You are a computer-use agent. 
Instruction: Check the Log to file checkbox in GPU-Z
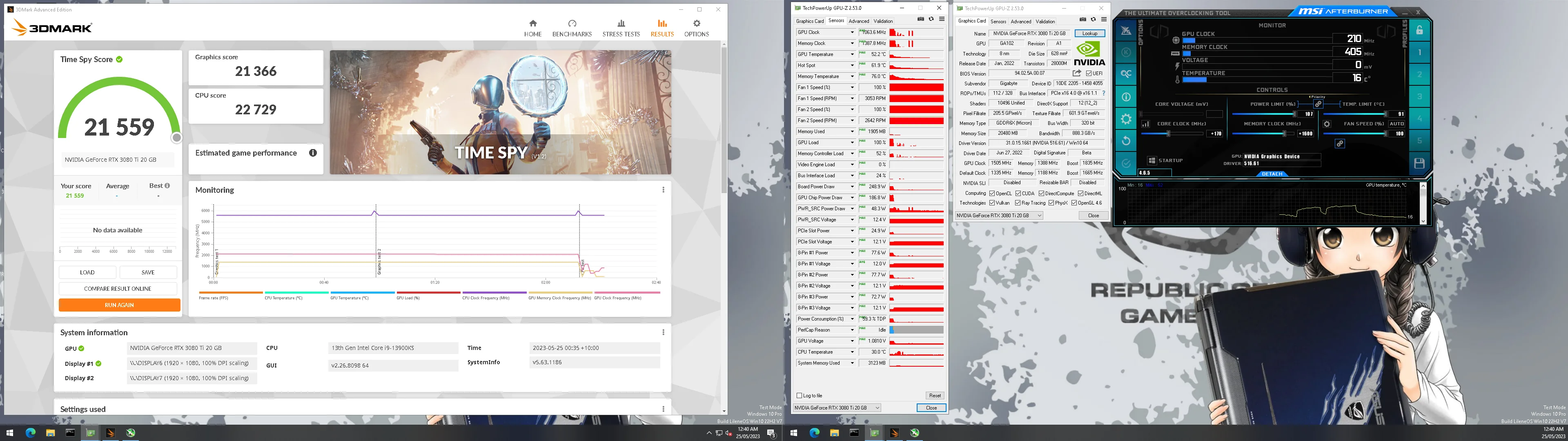[799, 395]
